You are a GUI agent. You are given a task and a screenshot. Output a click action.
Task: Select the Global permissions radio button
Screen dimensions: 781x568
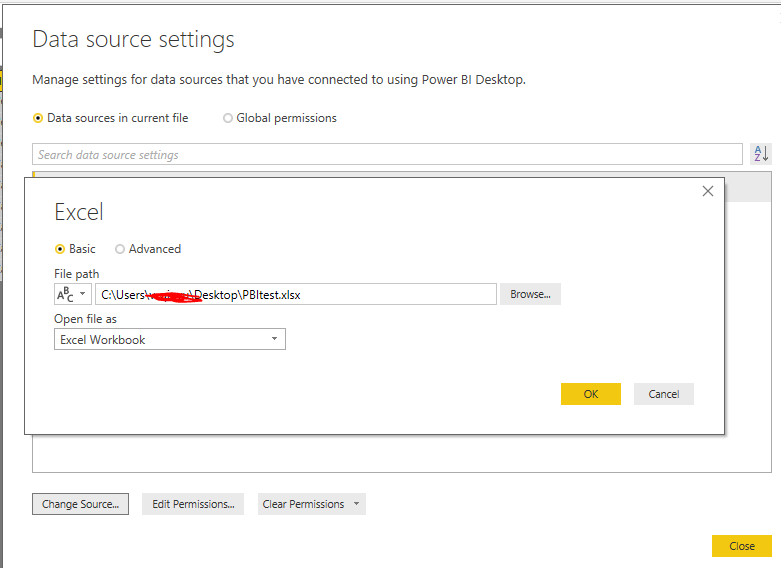[228, 118]
